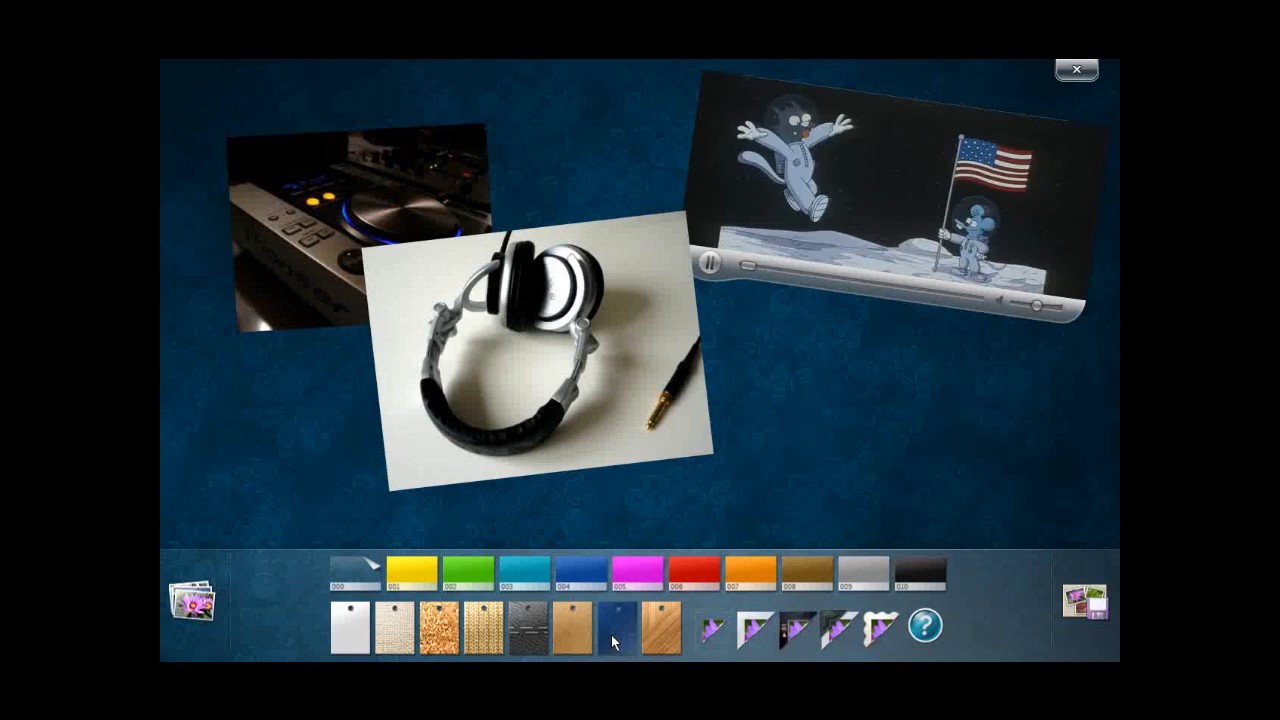Apply the white border photo frame style
This screenshot has width=1280, height=720.
tap(754, 630)
